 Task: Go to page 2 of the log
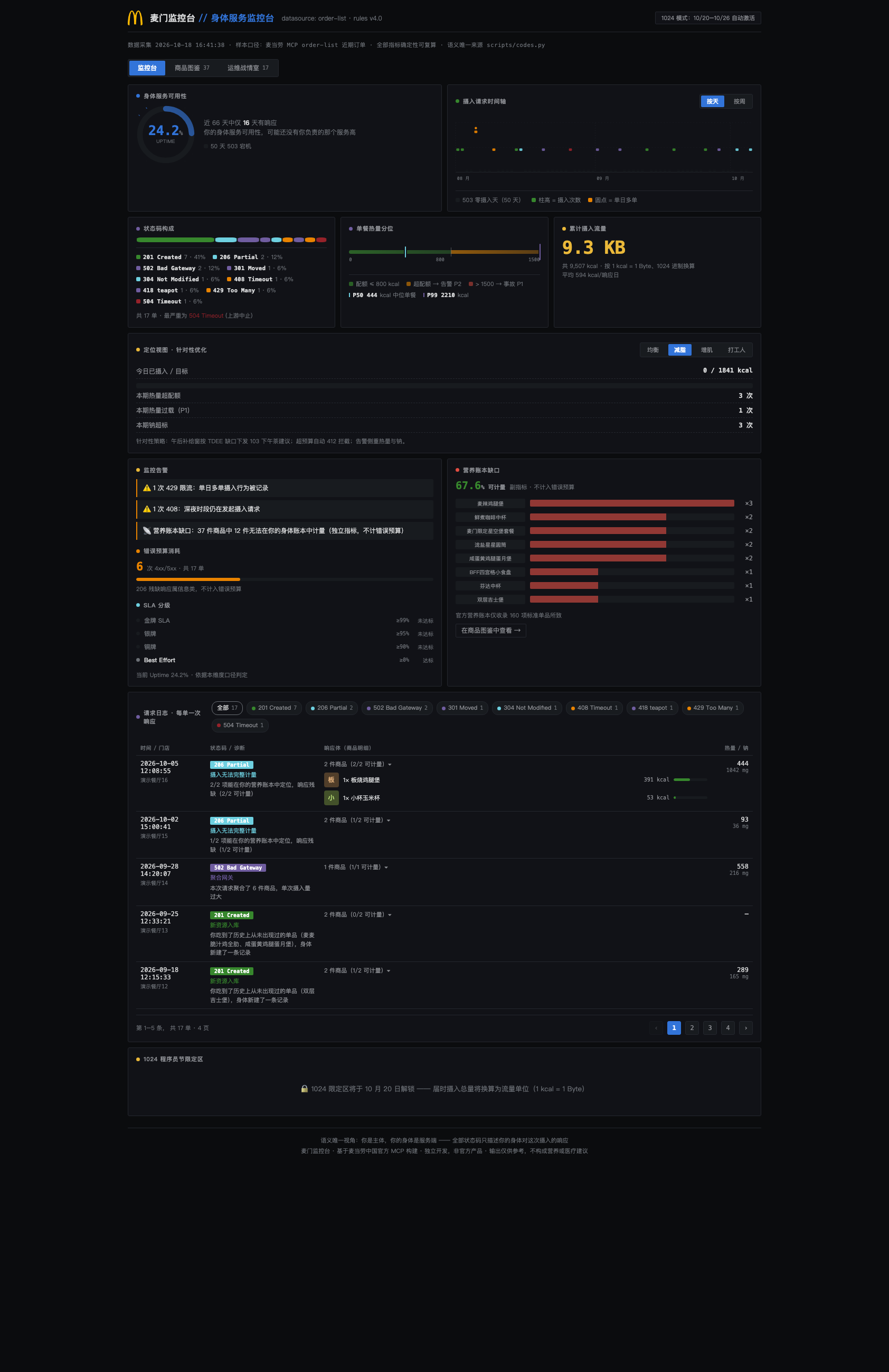[x=692, y=1027]
